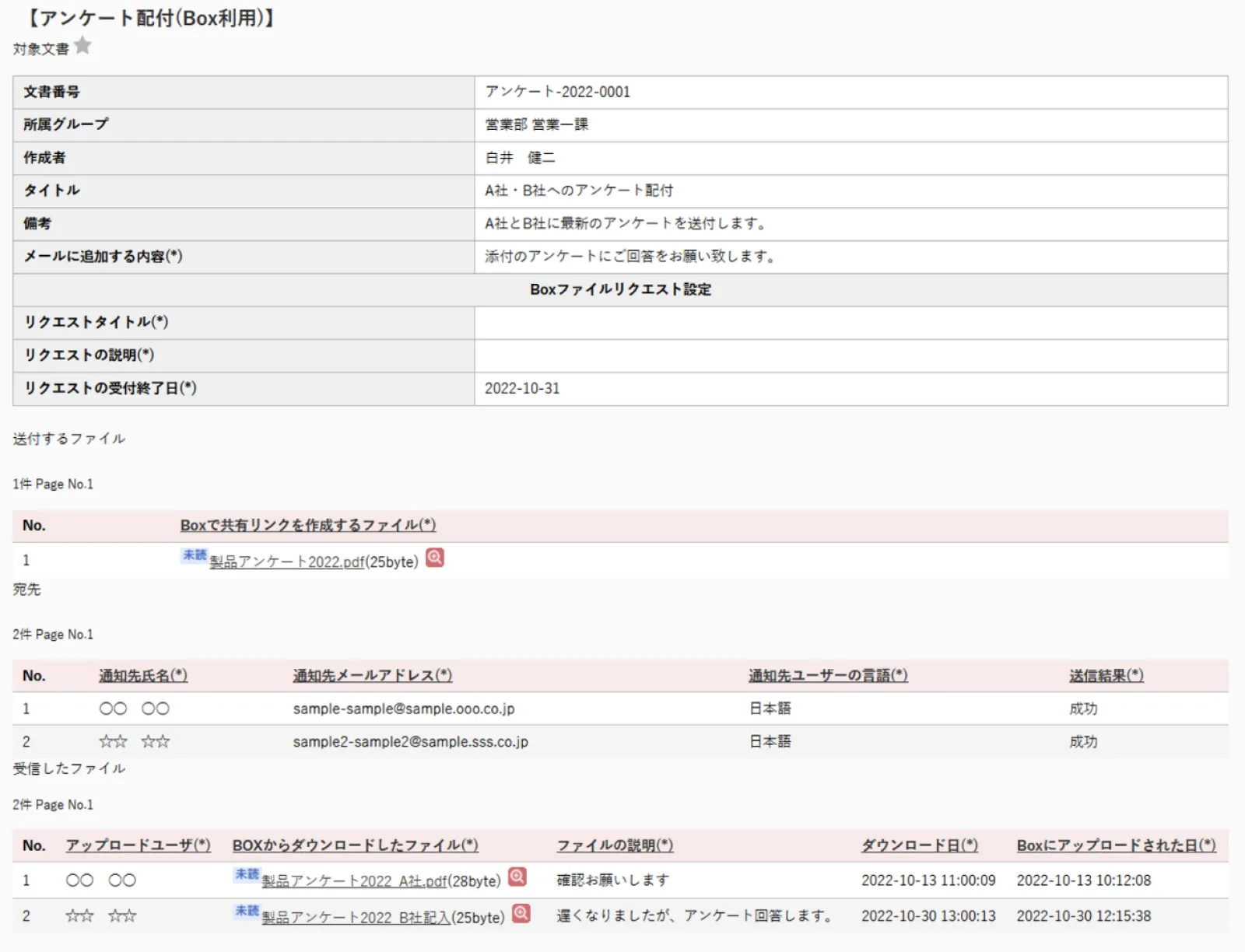Click recipient name ☆☆ ☆☆ in 宛先 table
This screenshot has height=952, width=1245.
point(134,742)
